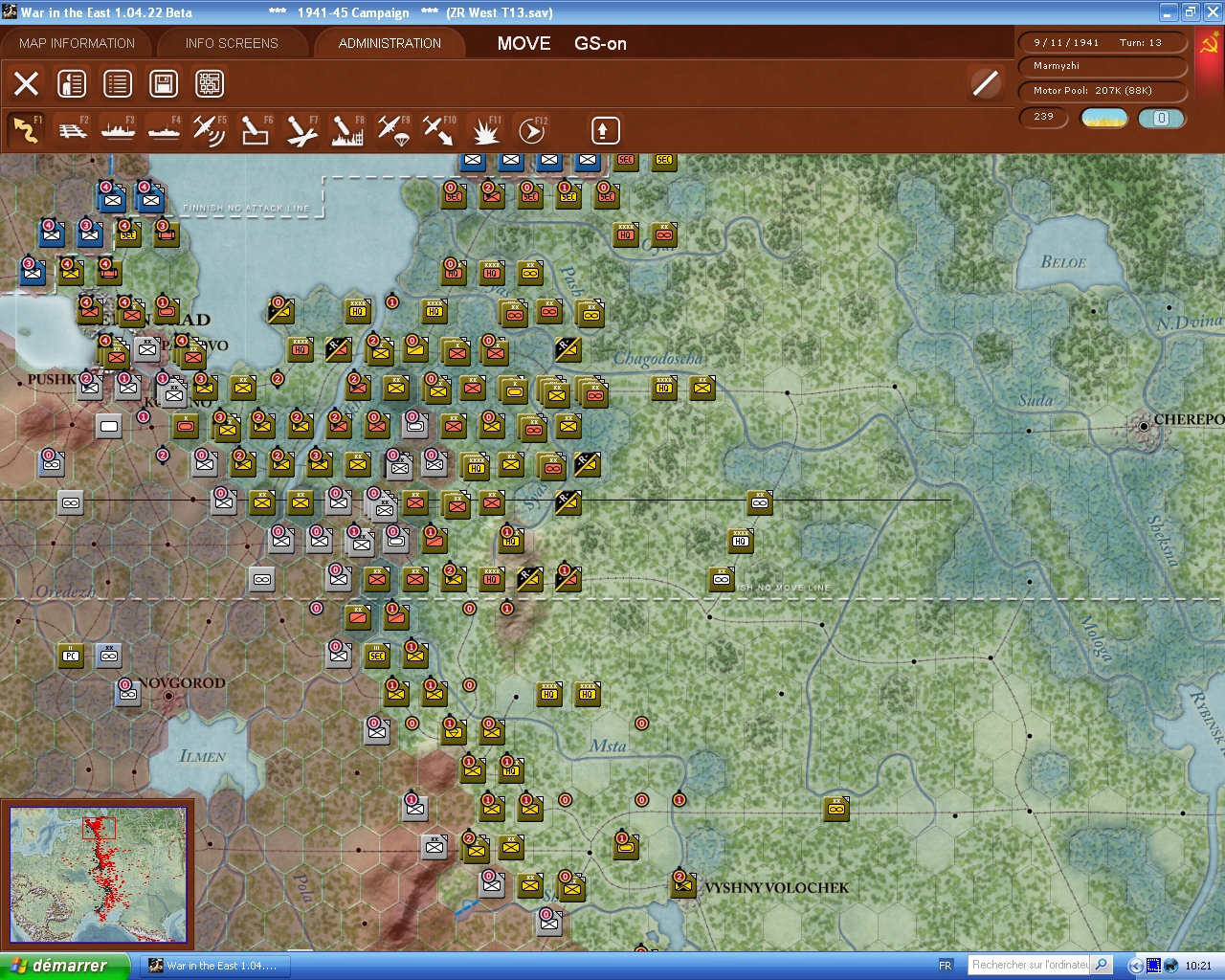Image resolution: width=1225 pixels, height=980 pixels.
Task: Open the démarrer Start menu
Action: (x=64, y=966)
